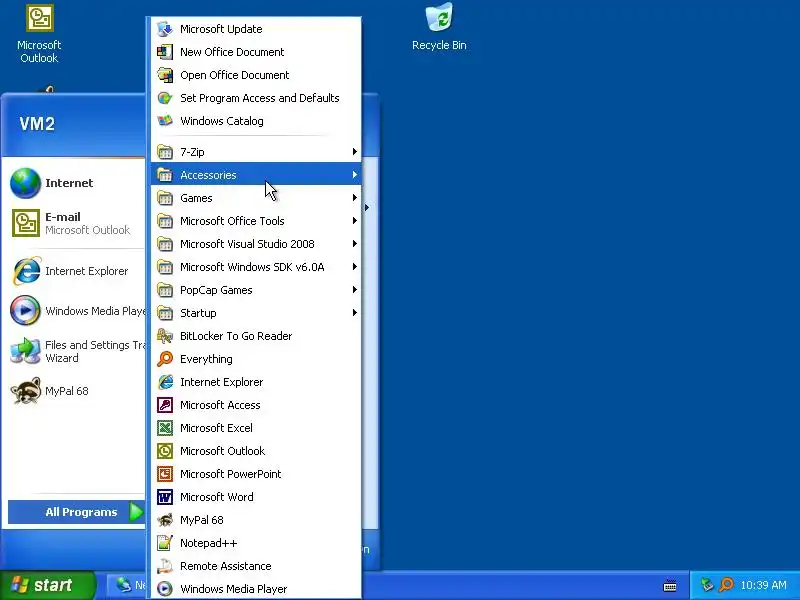Click the on-screen keyboard icon on taskbar

670,585
